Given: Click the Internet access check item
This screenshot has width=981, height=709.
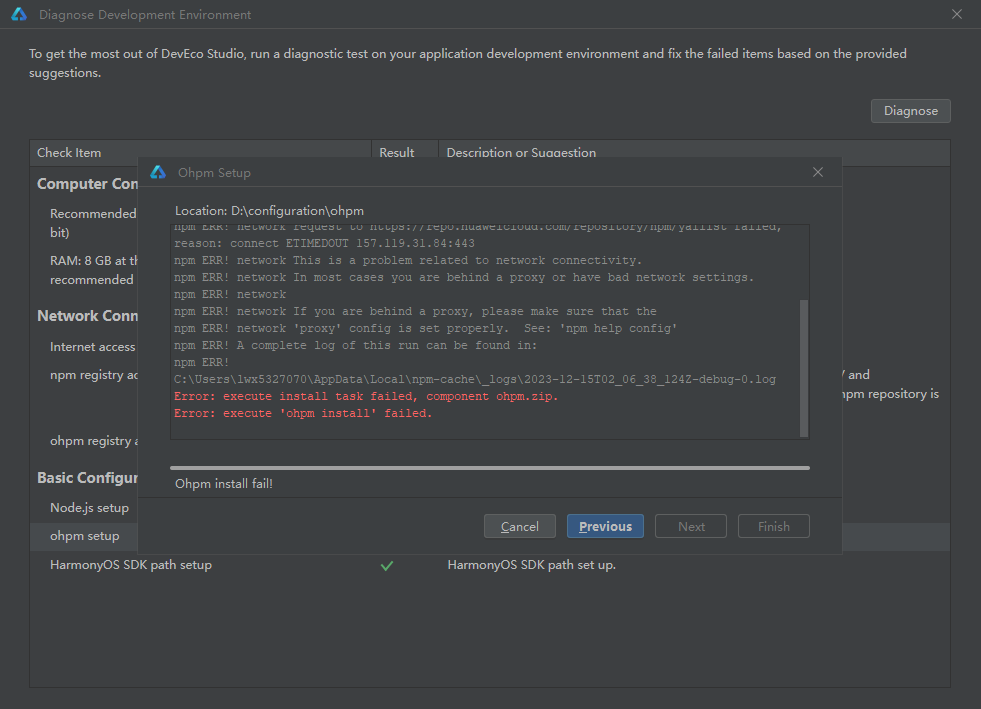Looking at the screenshot, I should click(93, 347).
